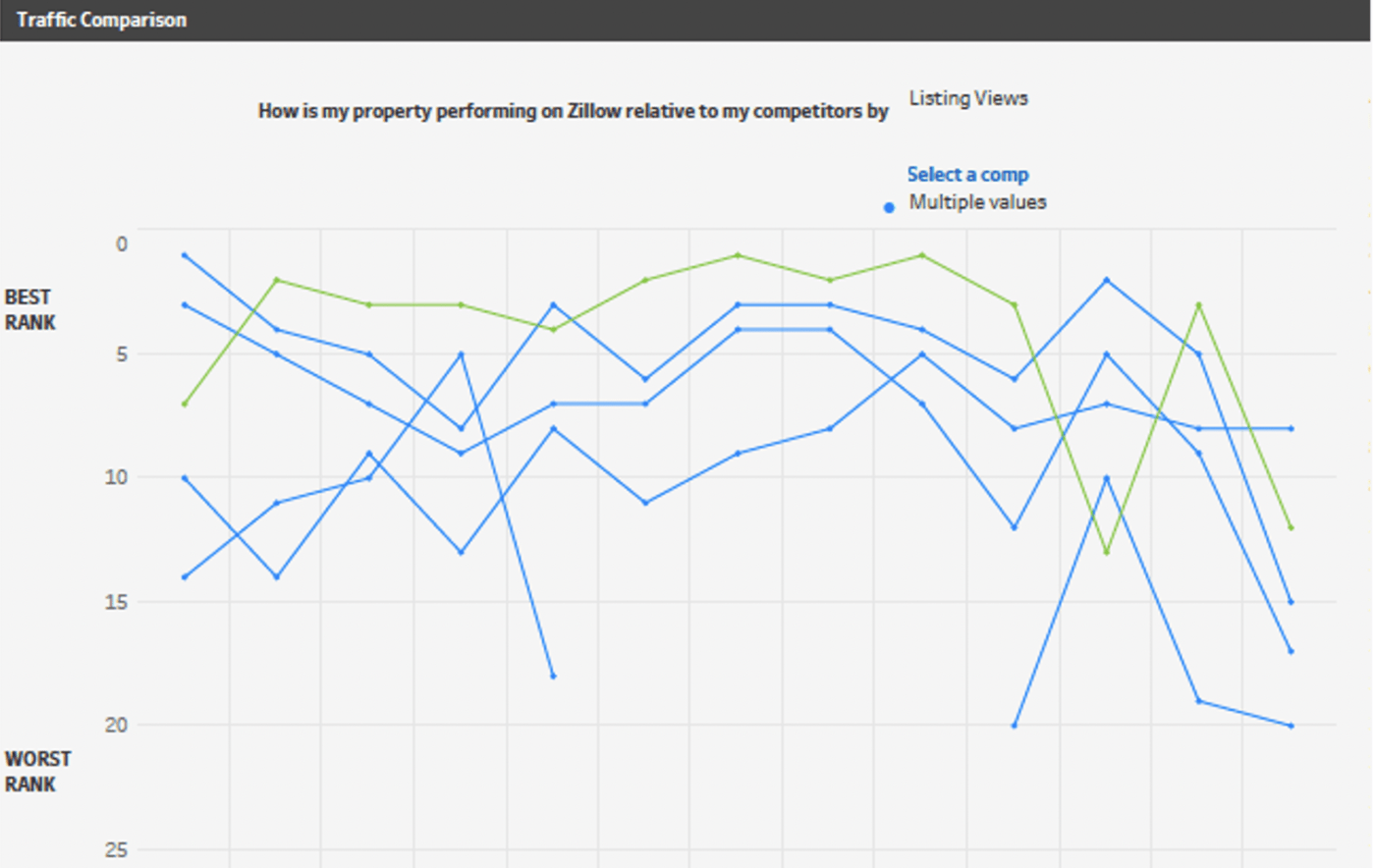Screen dimensions: 1375x868
Task: Click the blue dot beside Multiple values
Action: (889, 207)
